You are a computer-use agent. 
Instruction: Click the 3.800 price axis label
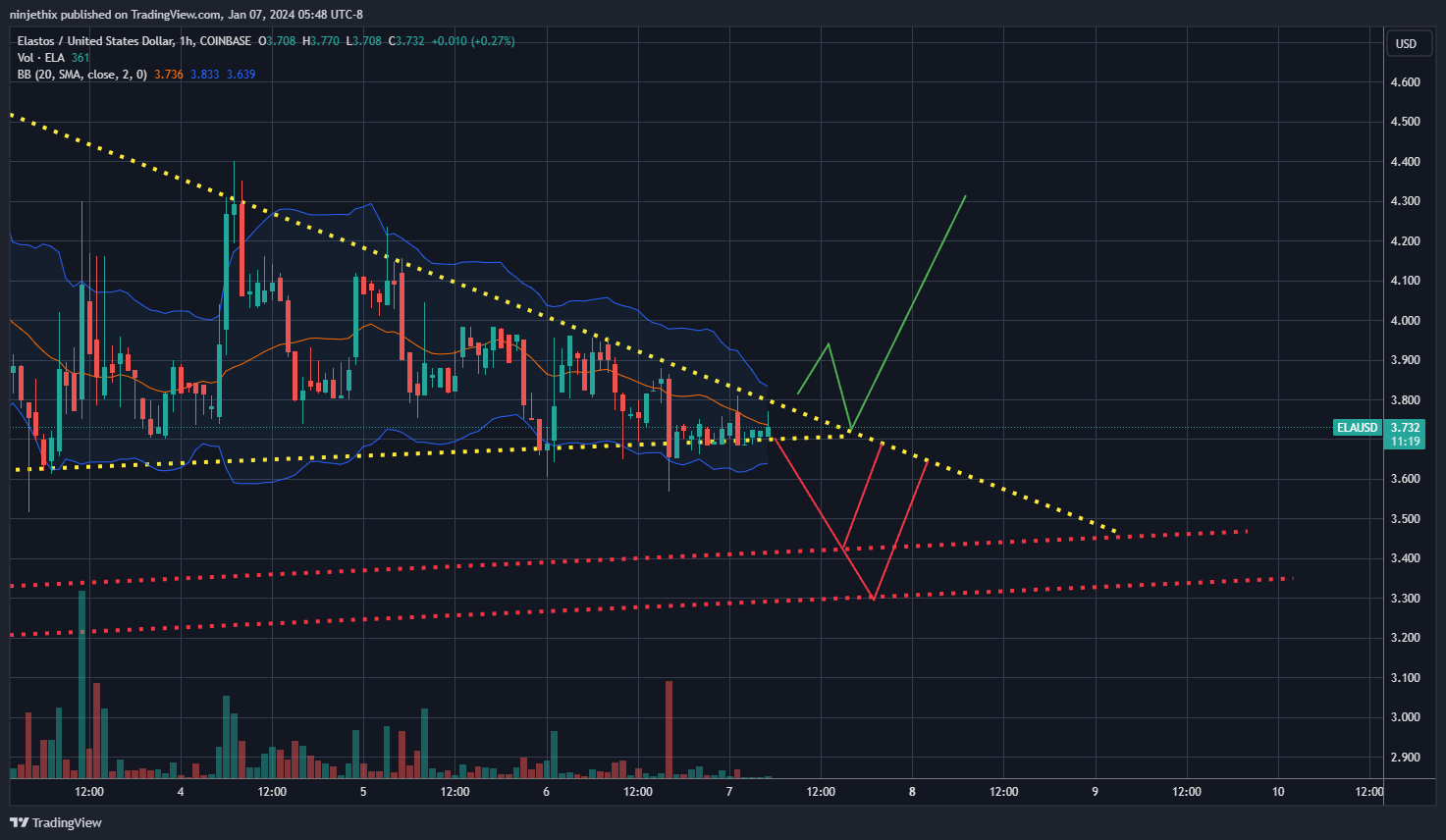1405,400
